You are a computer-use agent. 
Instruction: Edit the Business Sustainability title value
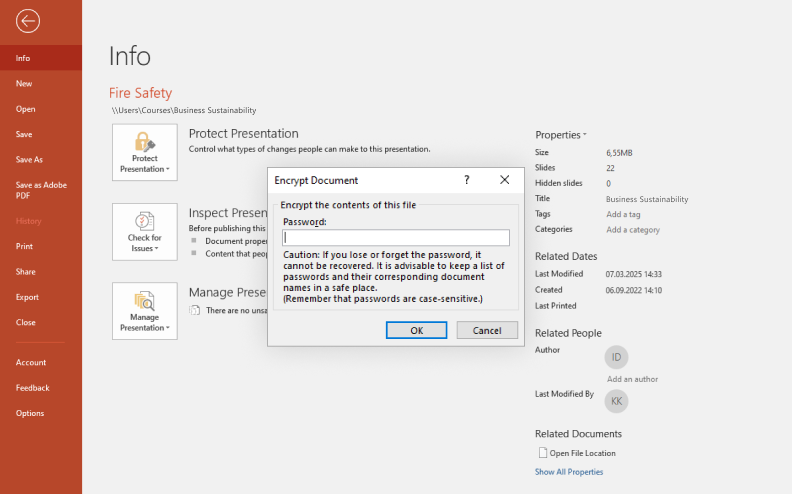pos(647,199)
